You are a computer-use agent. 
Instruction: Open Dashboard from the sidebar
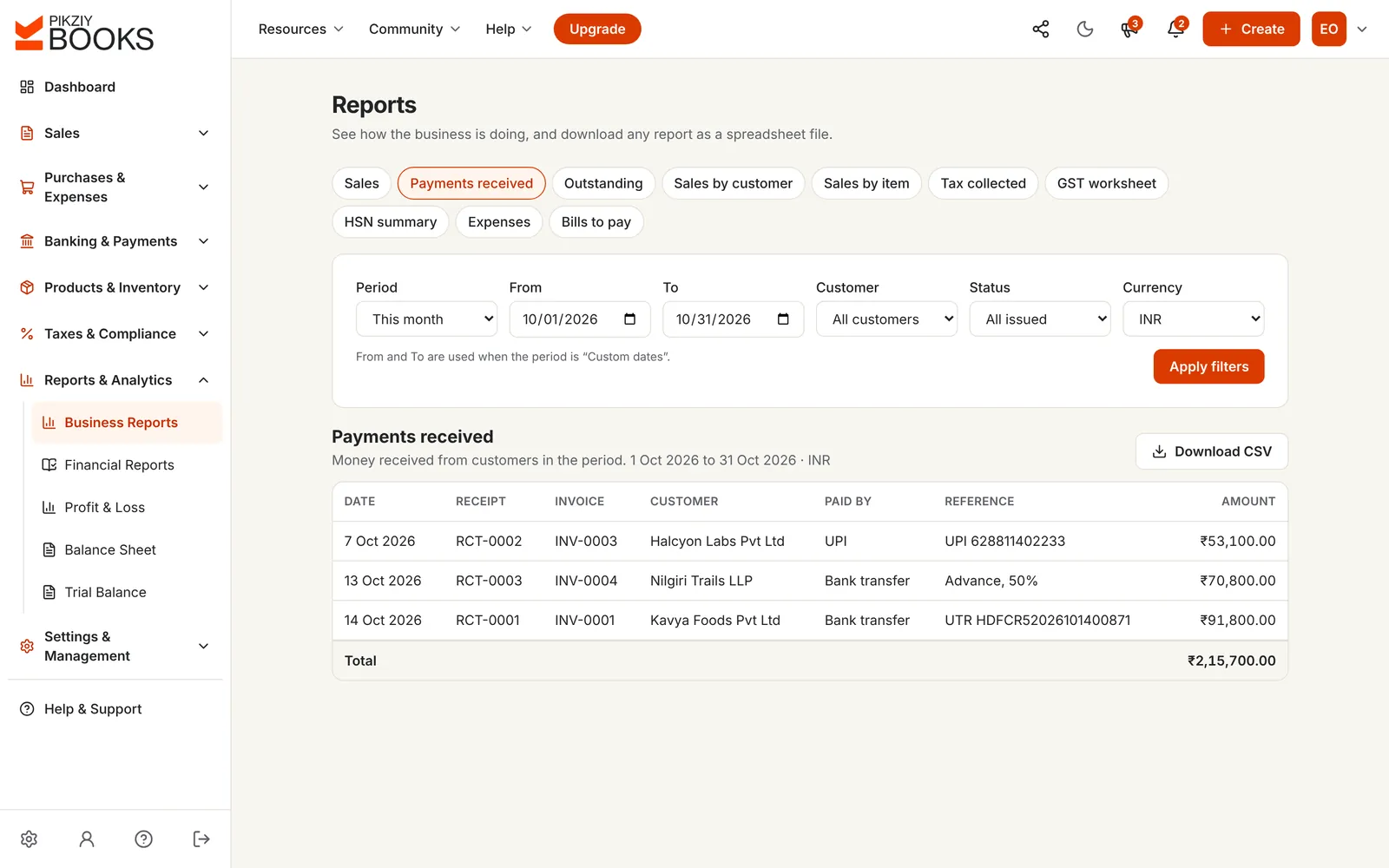click(x=115, y=87)
